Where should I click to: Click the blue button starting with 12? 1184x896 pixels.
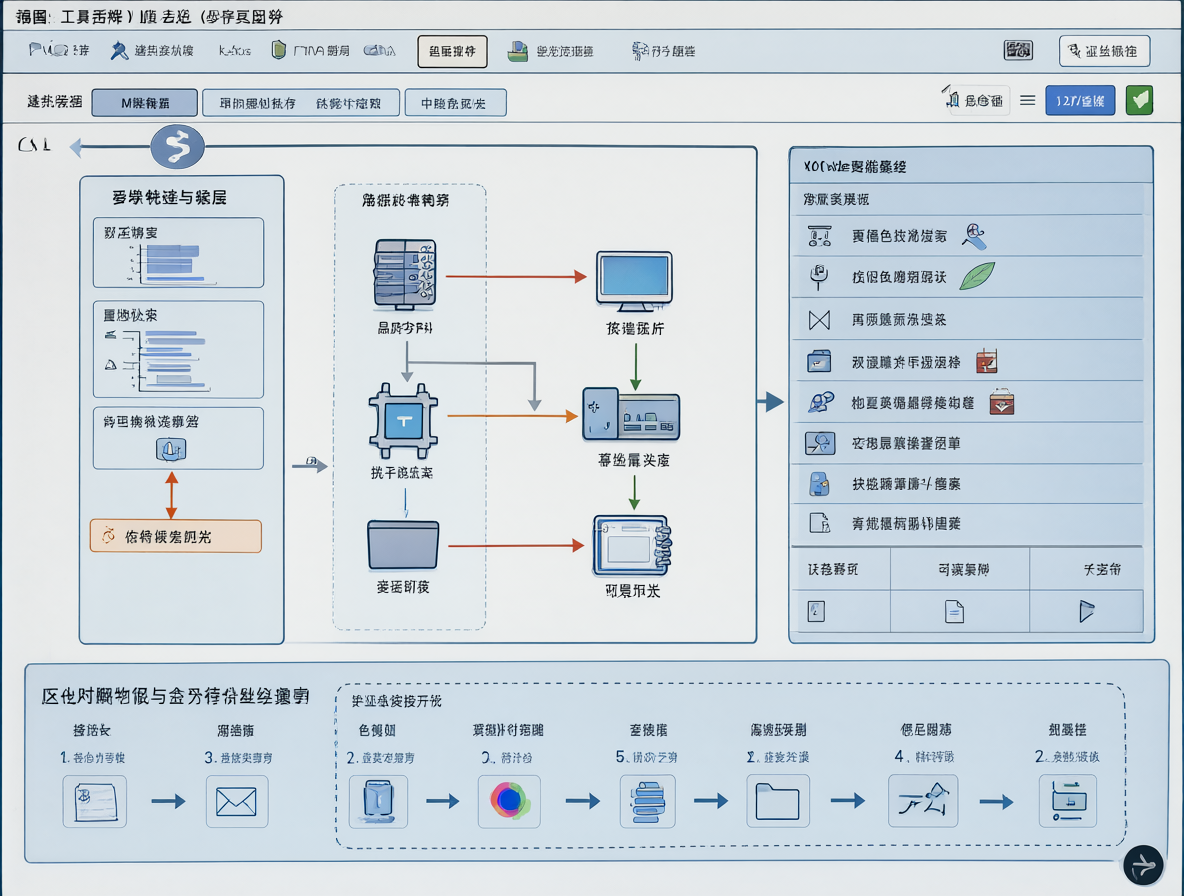pyautogui.click(x=1080, y=100)
